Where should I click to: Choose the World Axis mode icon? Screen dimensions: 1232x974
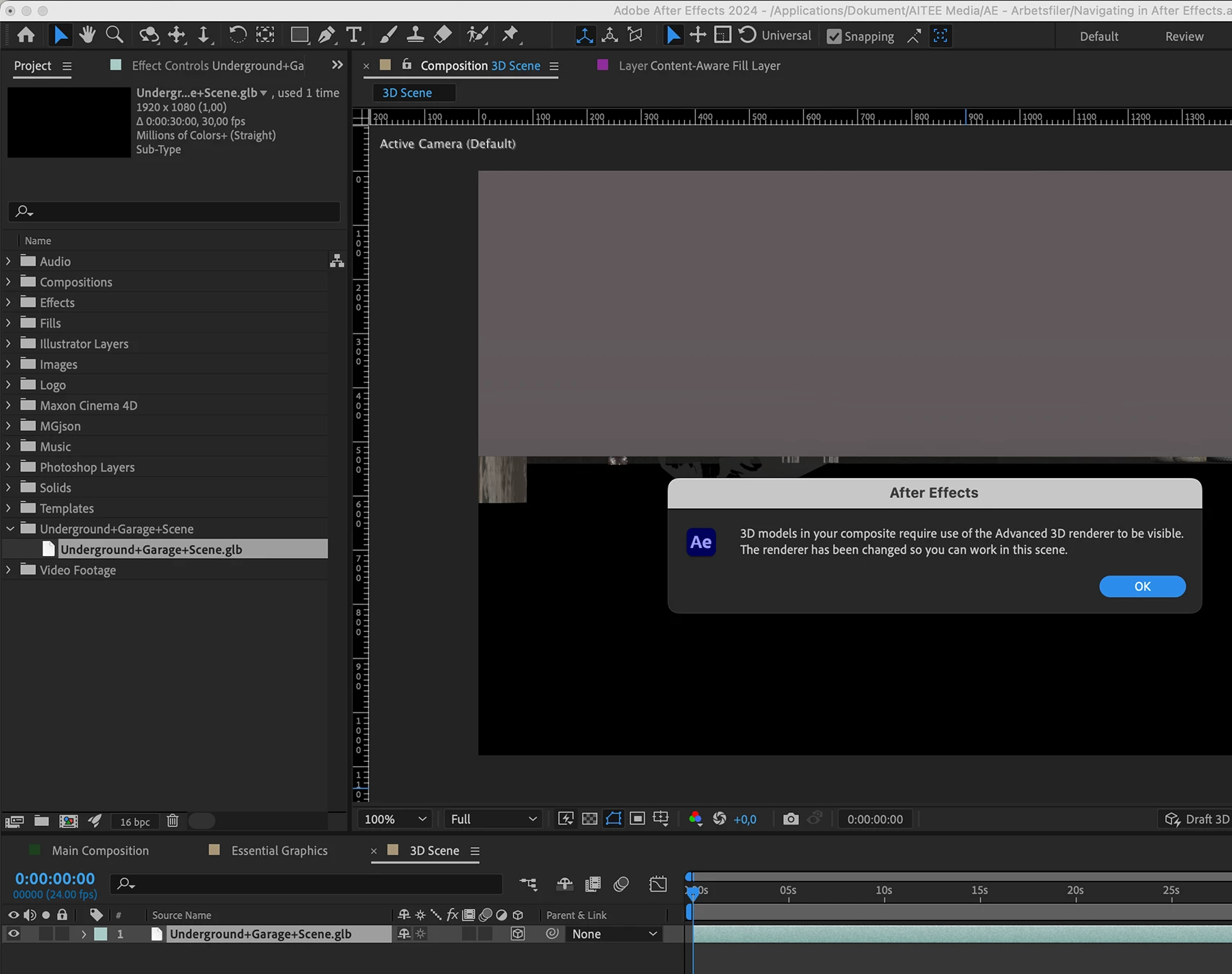pos(610,35)
